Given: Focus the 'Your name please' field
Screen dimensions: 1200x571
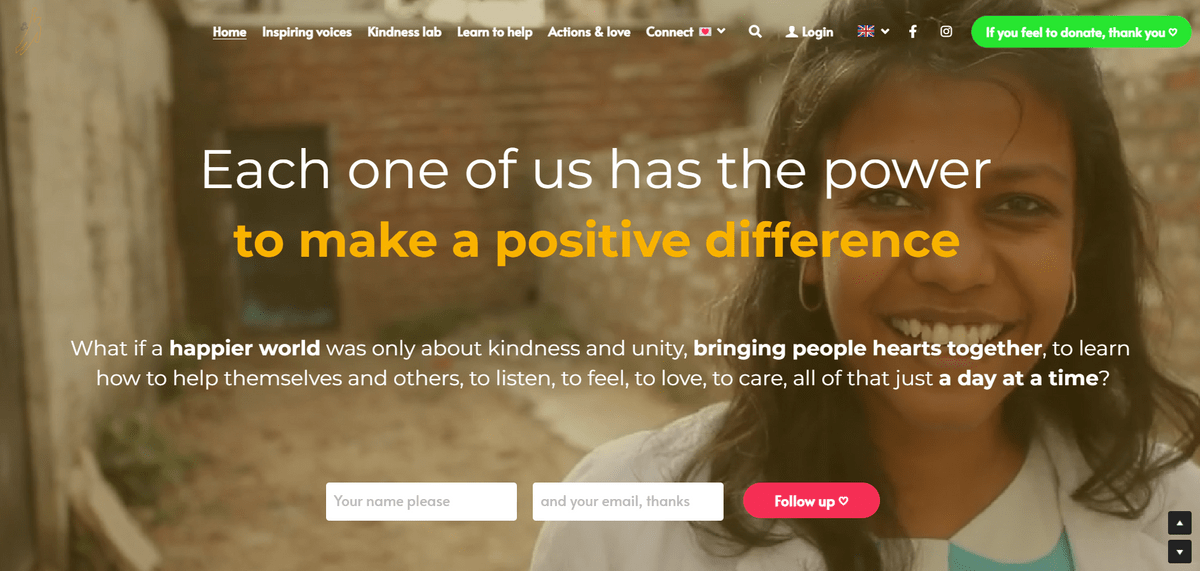Looking at the screenshot, I should 421,501.
